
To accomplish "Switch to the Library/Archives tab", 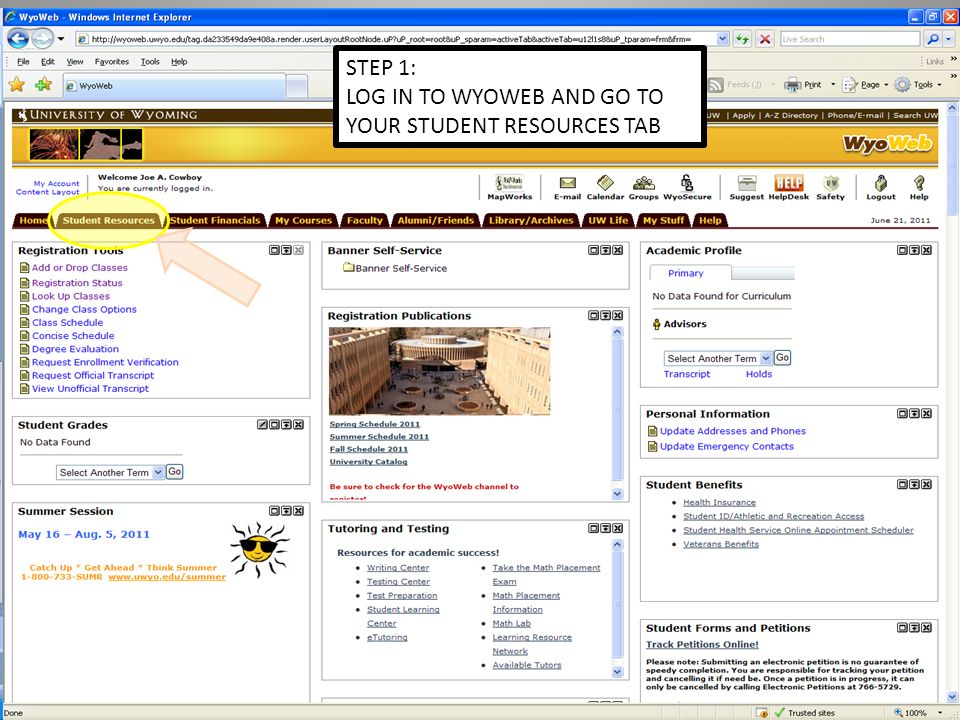I will [x=531, y=220].
